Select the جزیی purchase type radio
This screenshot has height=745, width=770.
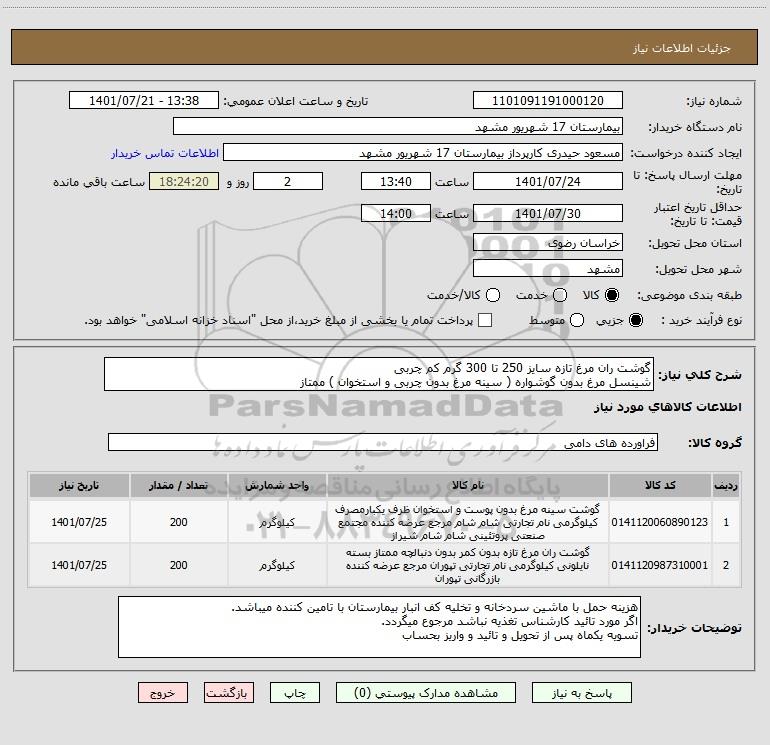(x=636, y=320)
